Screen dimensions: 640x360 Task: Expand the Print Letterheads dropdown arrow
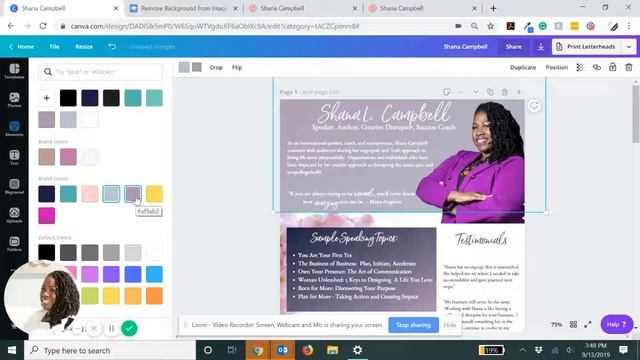coord(629,47)
